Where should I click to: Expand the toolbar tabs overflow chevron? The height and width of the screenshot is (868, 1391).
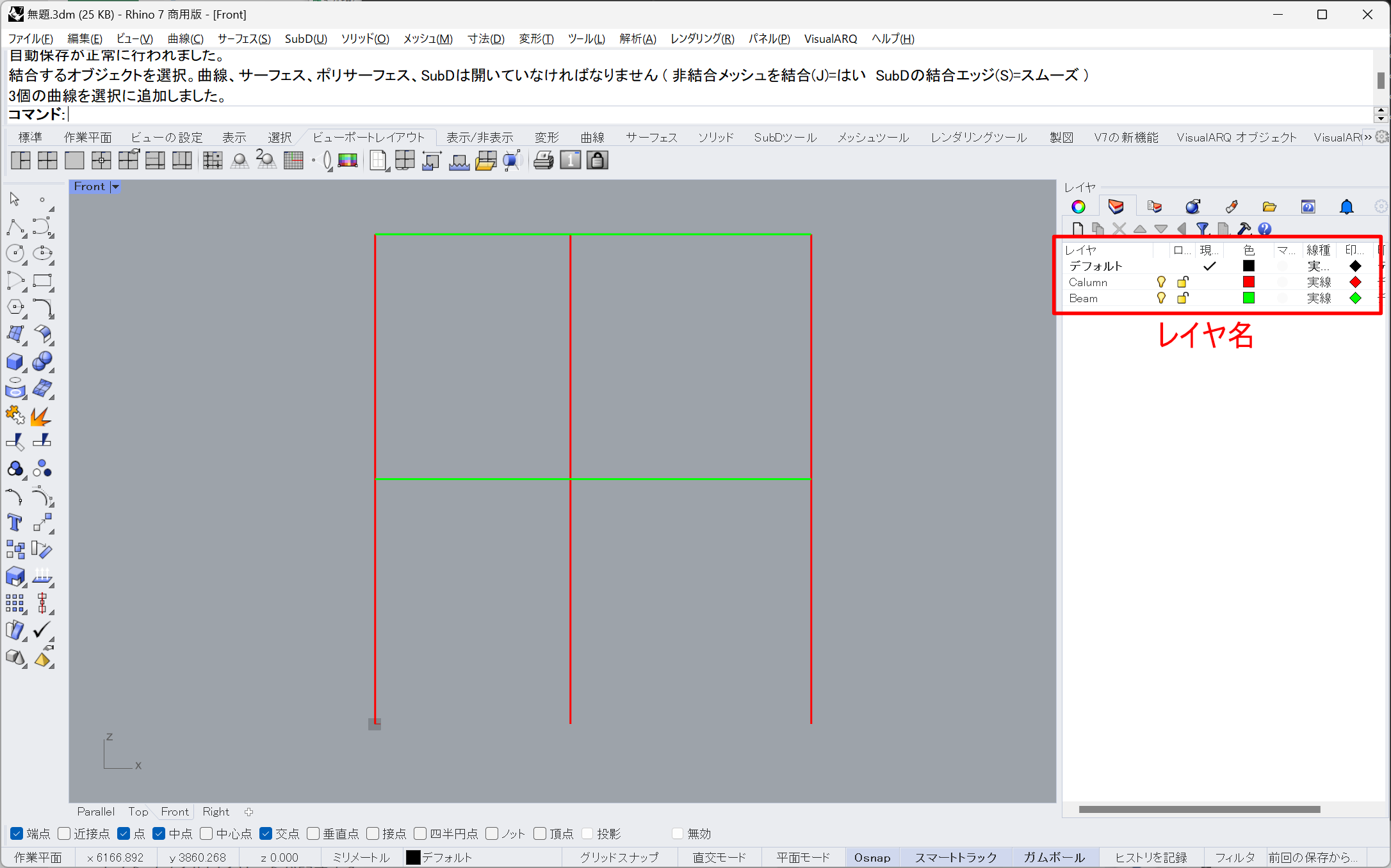pyautogui.click(x=1368, y=138)
